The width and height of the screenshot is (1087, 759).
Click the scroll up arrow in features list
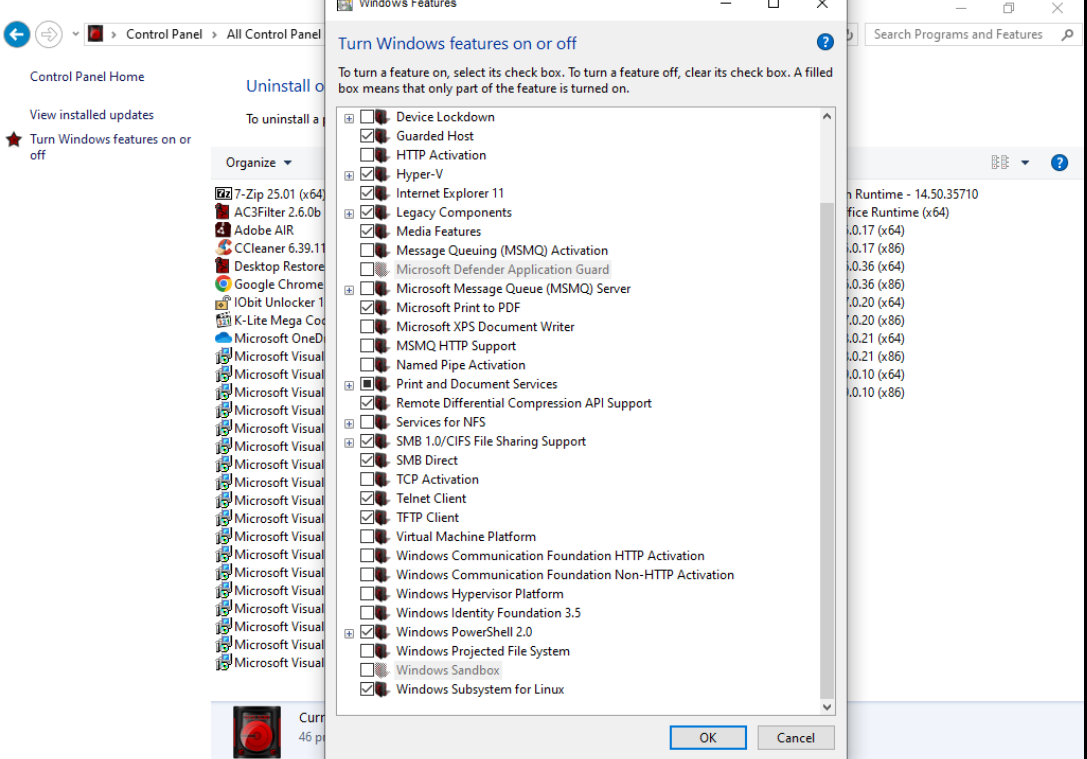[826, 116]
